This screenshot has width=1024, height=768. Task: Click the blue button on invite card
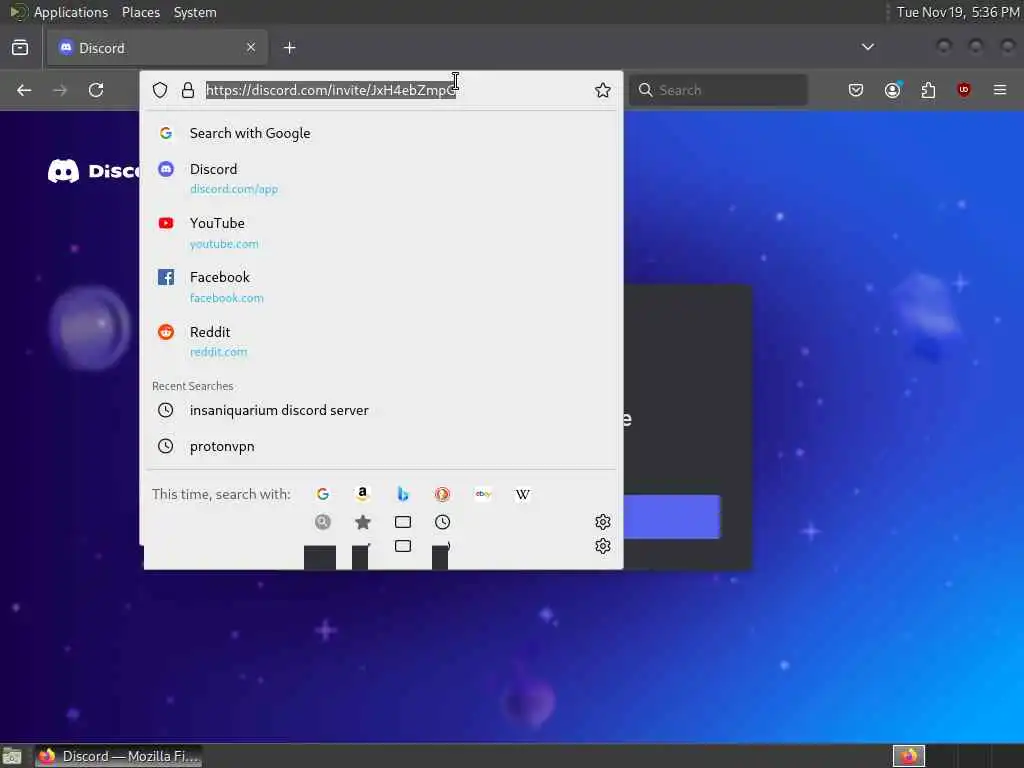point(672,517)
